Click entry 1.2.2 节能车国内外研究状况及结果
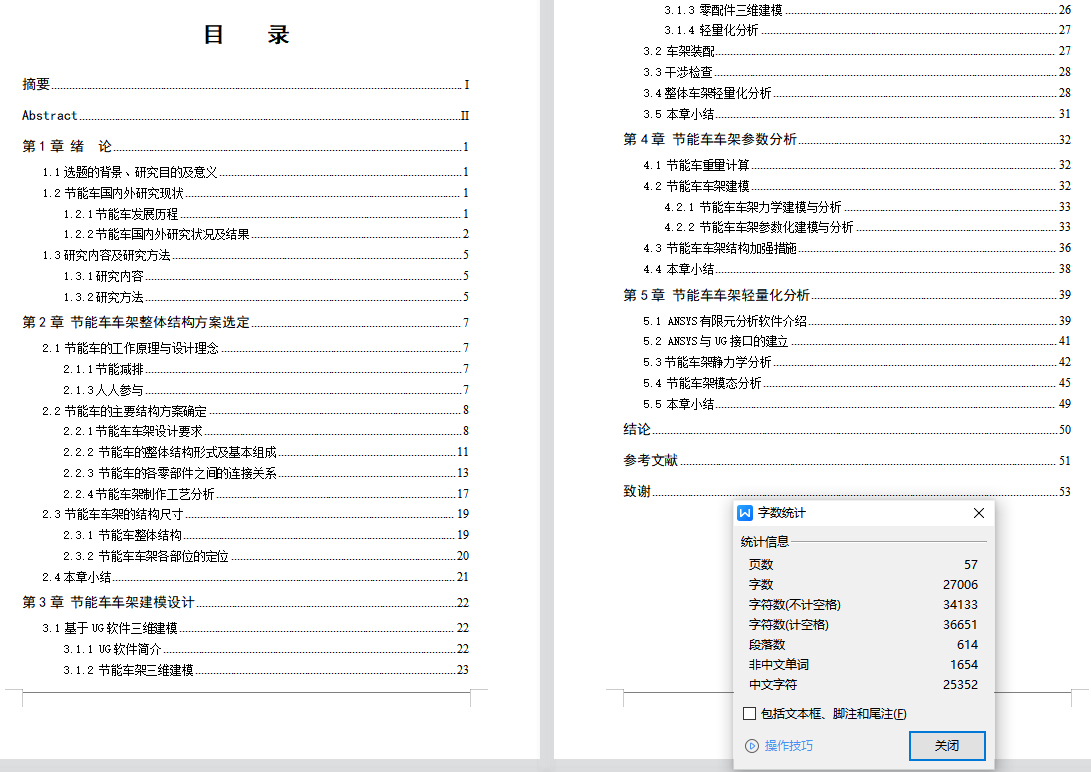 click(x=266, y=234)
